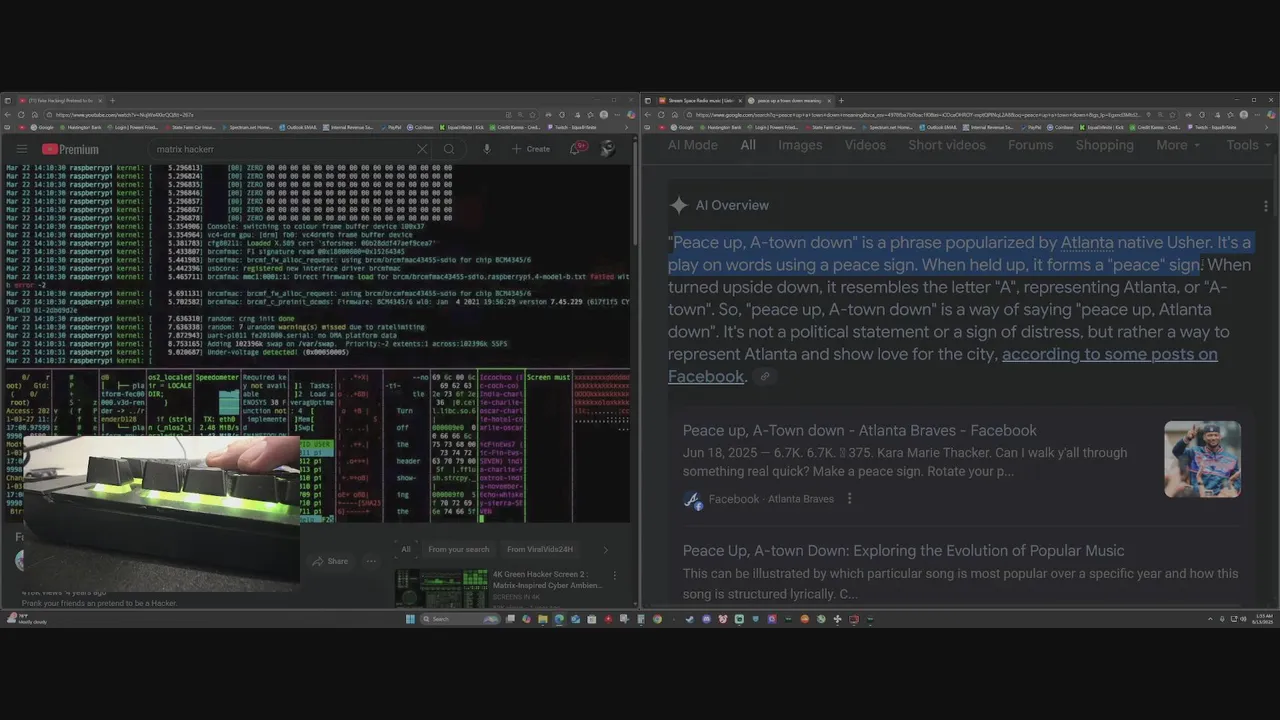The height and width of the screenshot is (720, 1280).
Task: Go back in the Google browser window
Action: [648, 114]
